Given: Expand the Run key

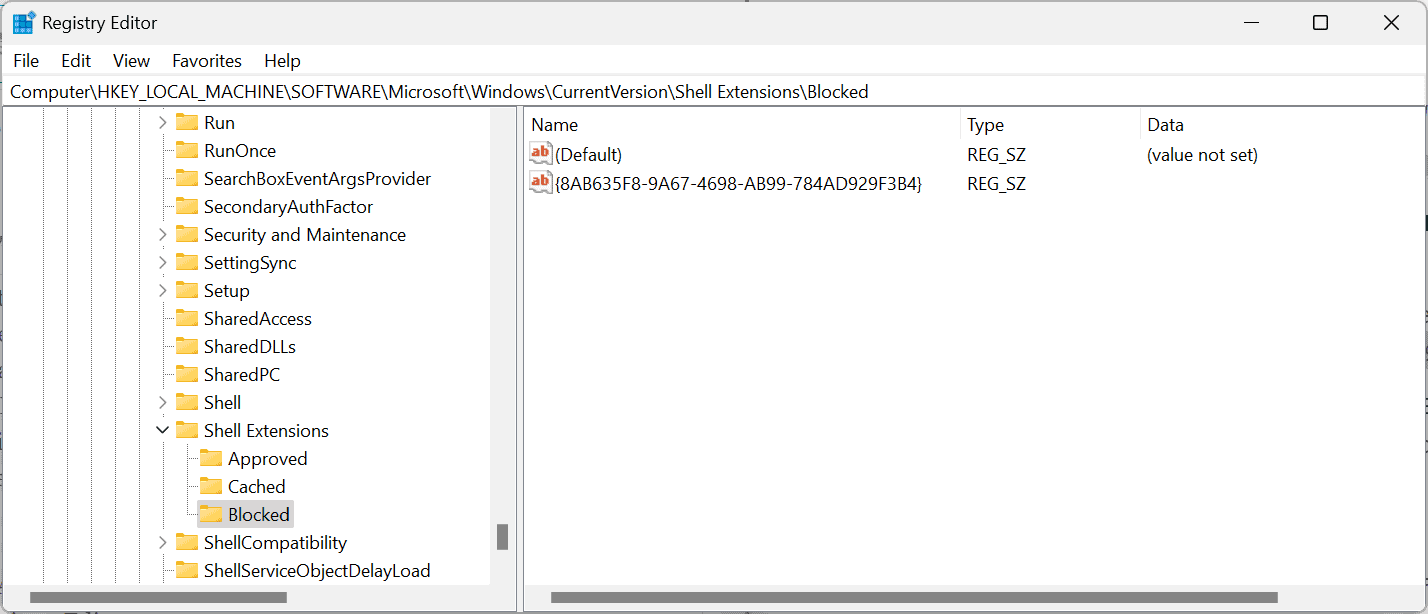Looking at the screenshot, I should coord(163,123).
